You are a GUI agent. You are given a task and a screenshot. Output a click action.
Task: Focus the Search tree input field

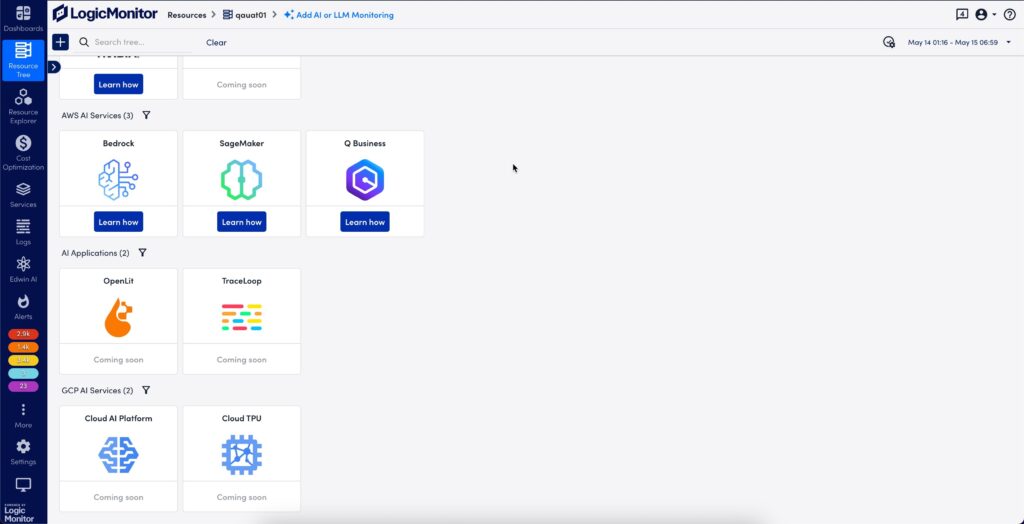click(x=142, y=42)
